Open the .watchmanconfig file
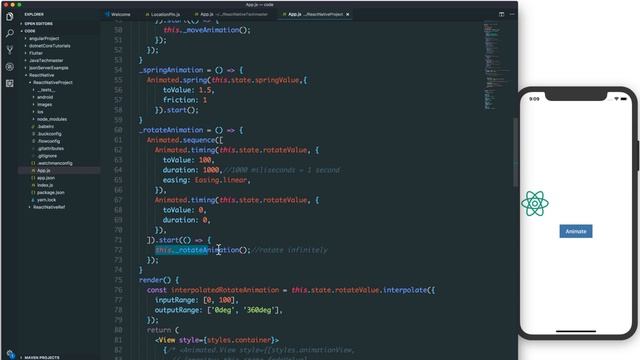Image resolution: width=640 pixels, height=360 pixels. 54,163
